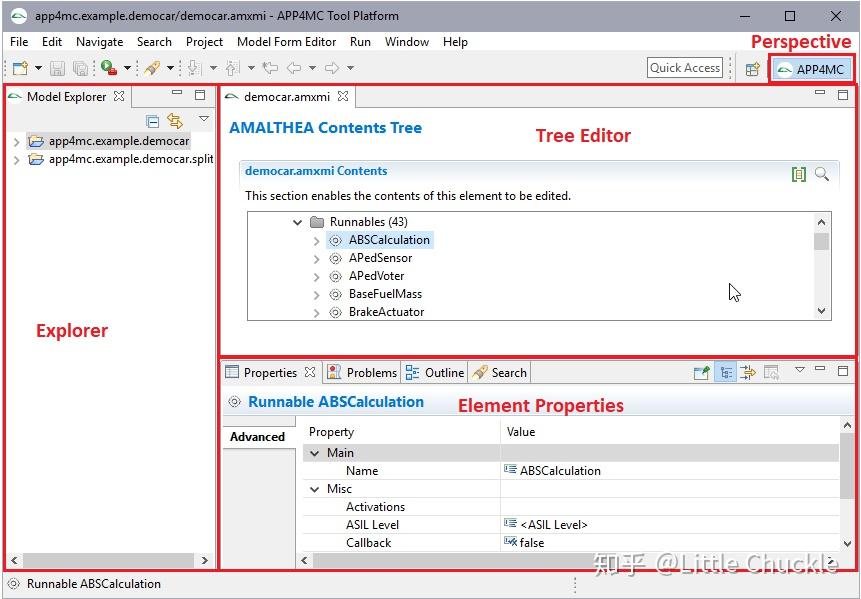
Task: Collapse the Runnables tree node
Action: point(297,221)
